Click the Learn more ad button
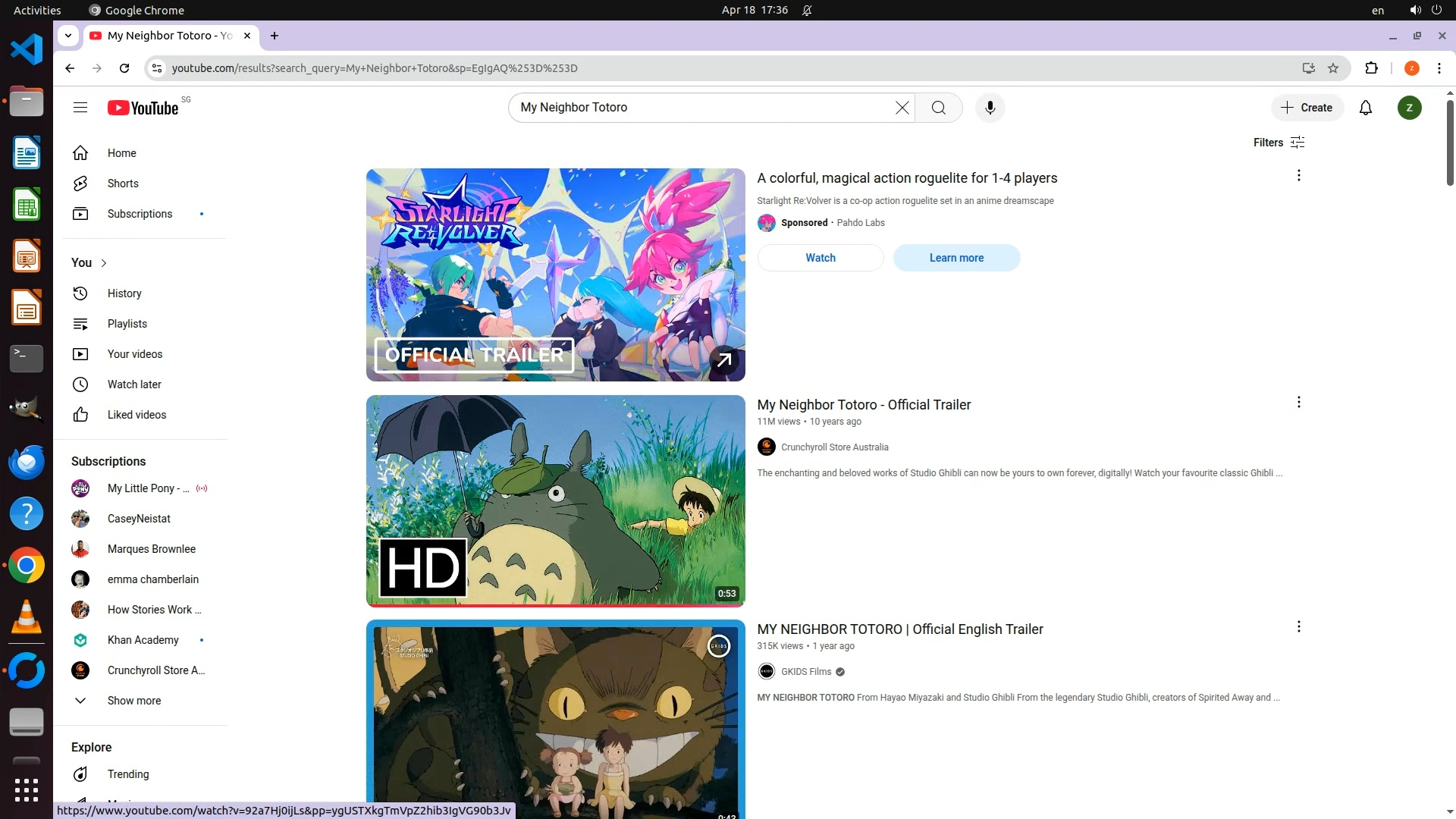Image resolution: width=1456 pixels, height=819 pixels. [x=956, y=258]
